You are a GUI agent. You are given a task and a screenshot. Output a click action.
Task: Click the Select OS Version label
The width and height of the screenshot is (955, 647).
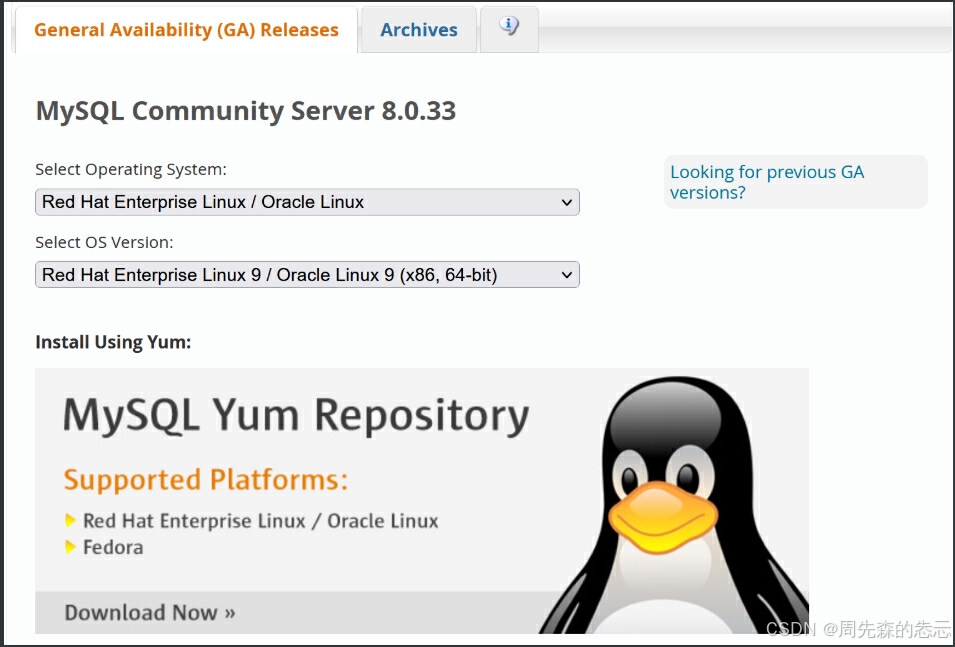pos(104,242)
